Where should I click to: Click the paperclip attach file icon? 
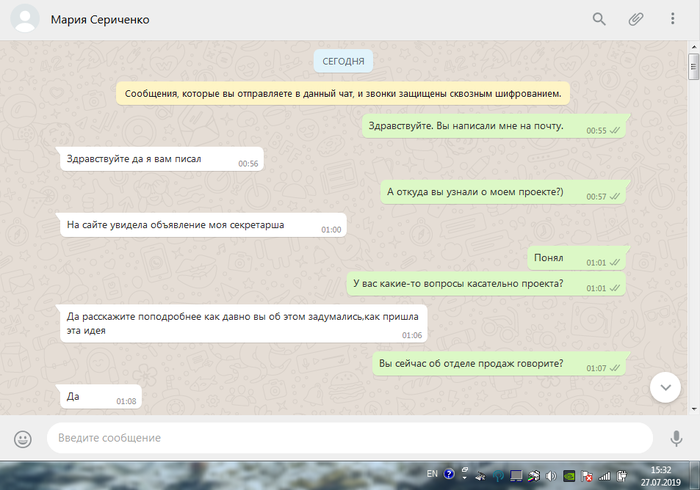(635, 19)
